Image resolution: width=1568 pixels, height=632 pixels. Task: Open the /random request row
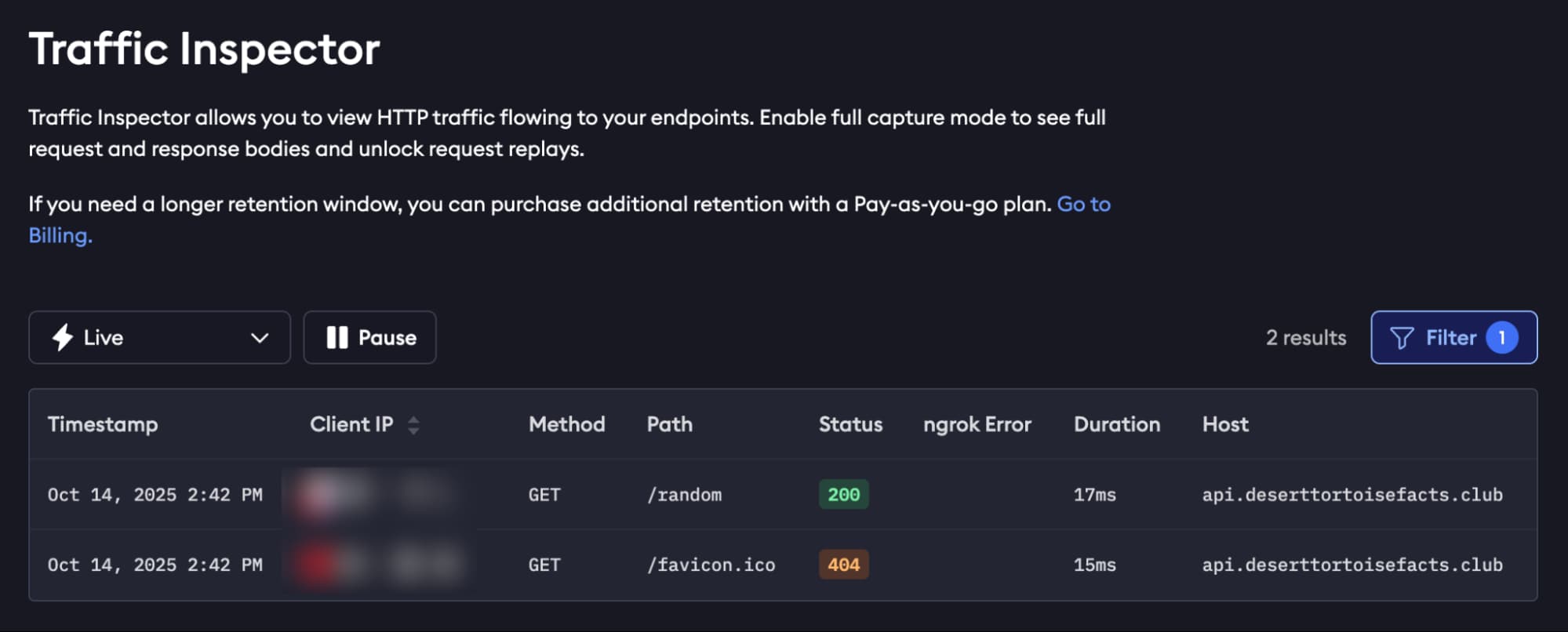point(684,495)
